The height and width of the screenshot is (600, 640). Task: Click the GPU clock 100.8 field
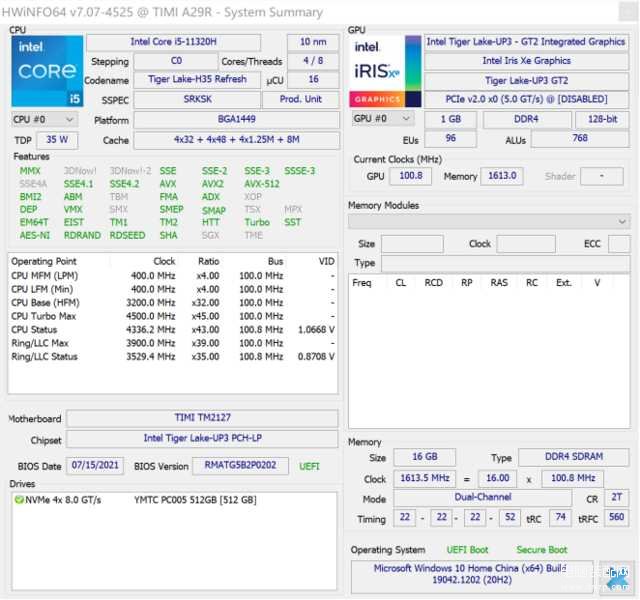pyautogui.click(x=411, y=176)
